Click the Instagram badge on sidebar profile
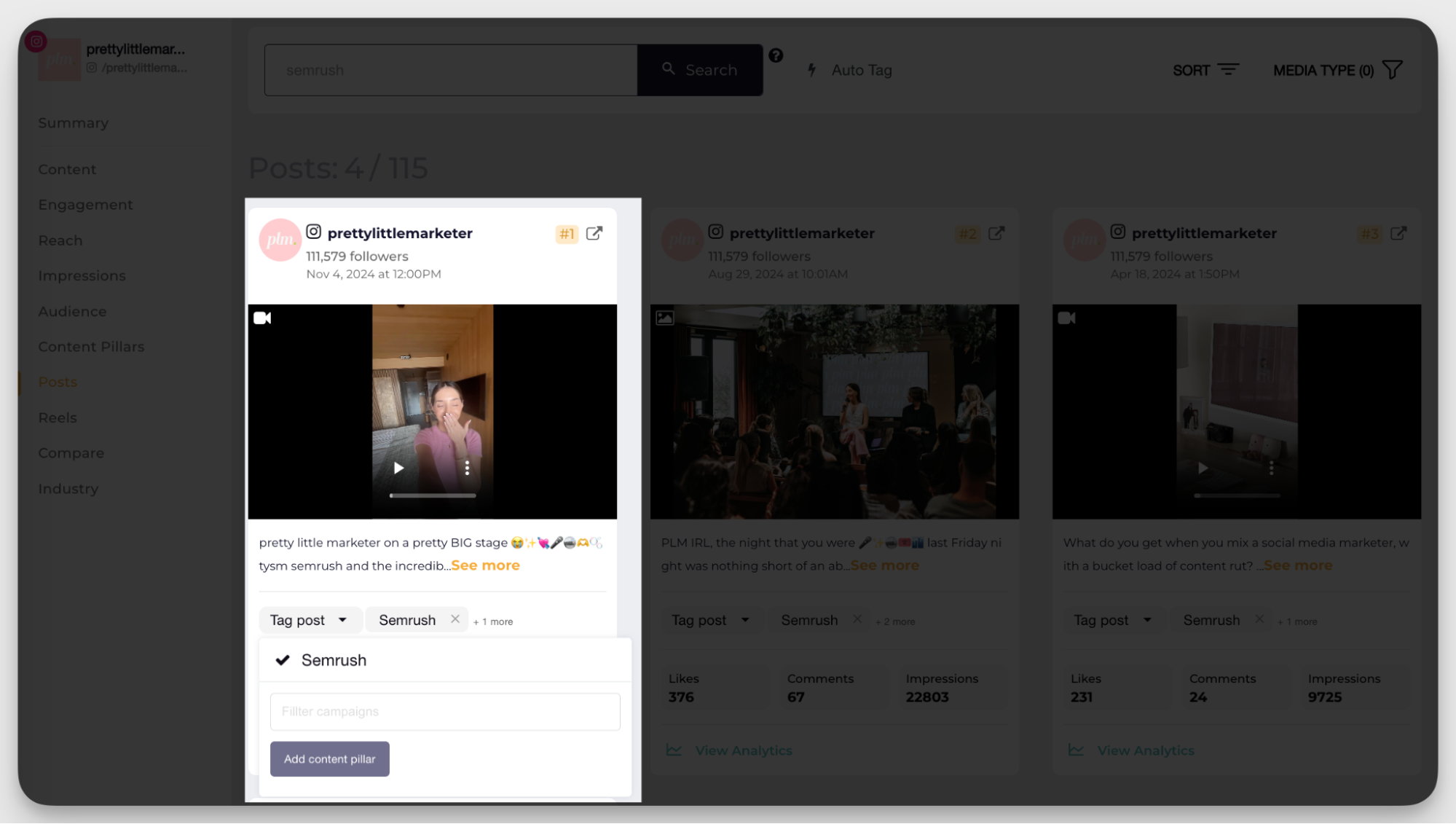 click(36, 42)
